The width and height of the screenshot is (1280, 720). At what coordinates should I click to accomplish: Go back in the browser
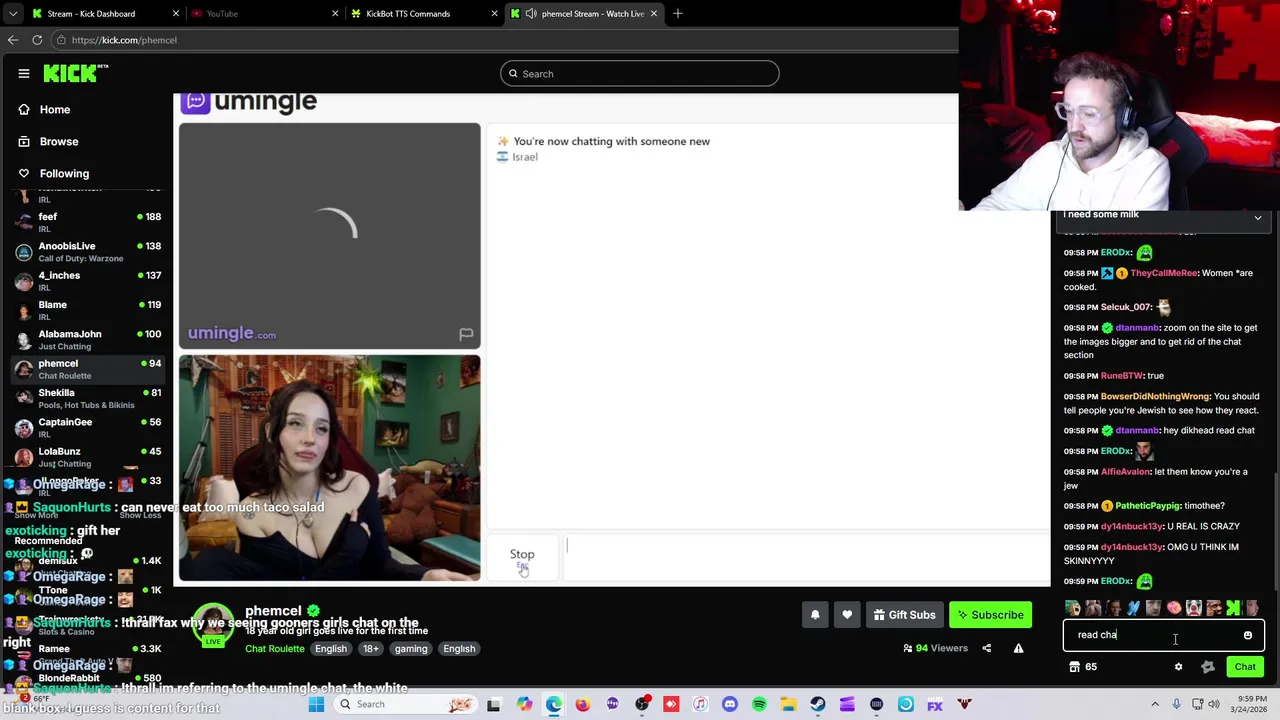click(13, 40)
